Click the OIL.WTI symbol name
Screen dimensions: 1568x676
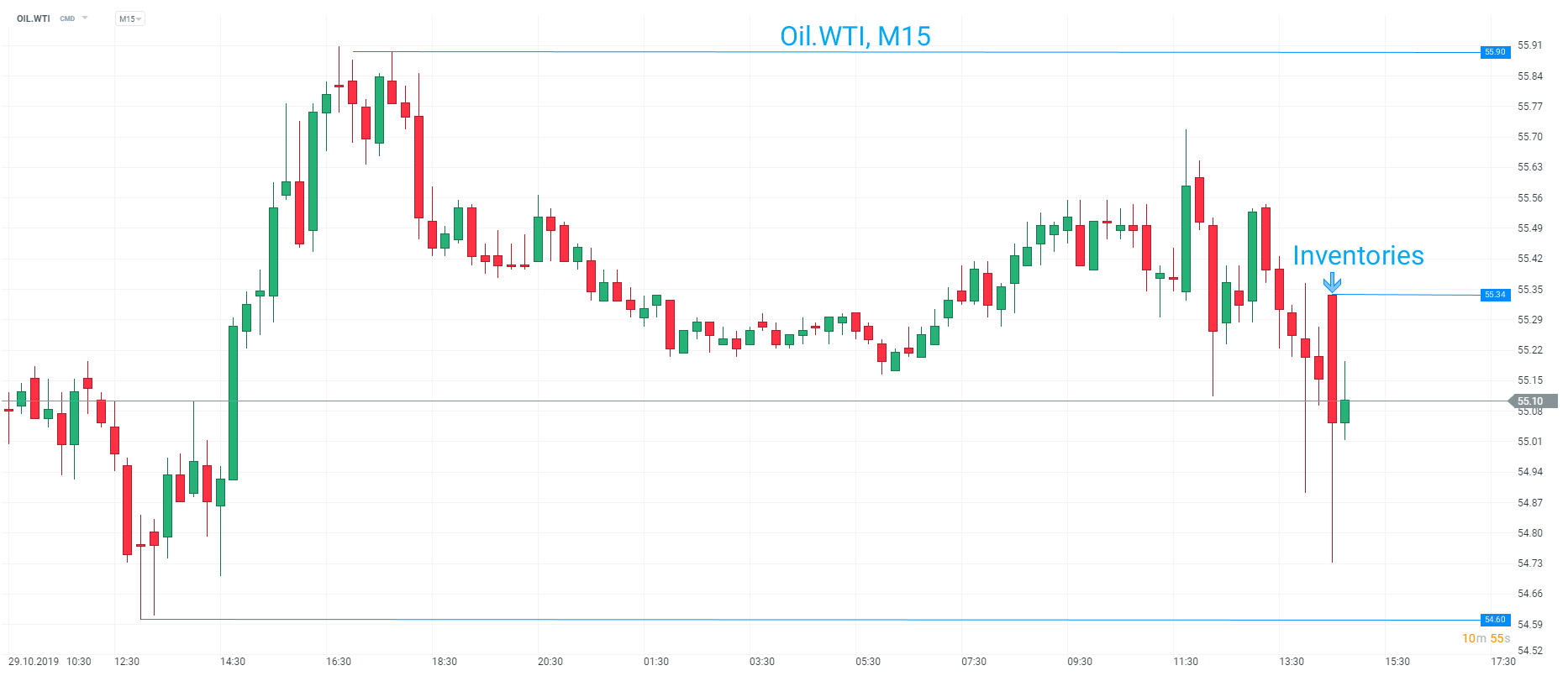tap(34, 18)
